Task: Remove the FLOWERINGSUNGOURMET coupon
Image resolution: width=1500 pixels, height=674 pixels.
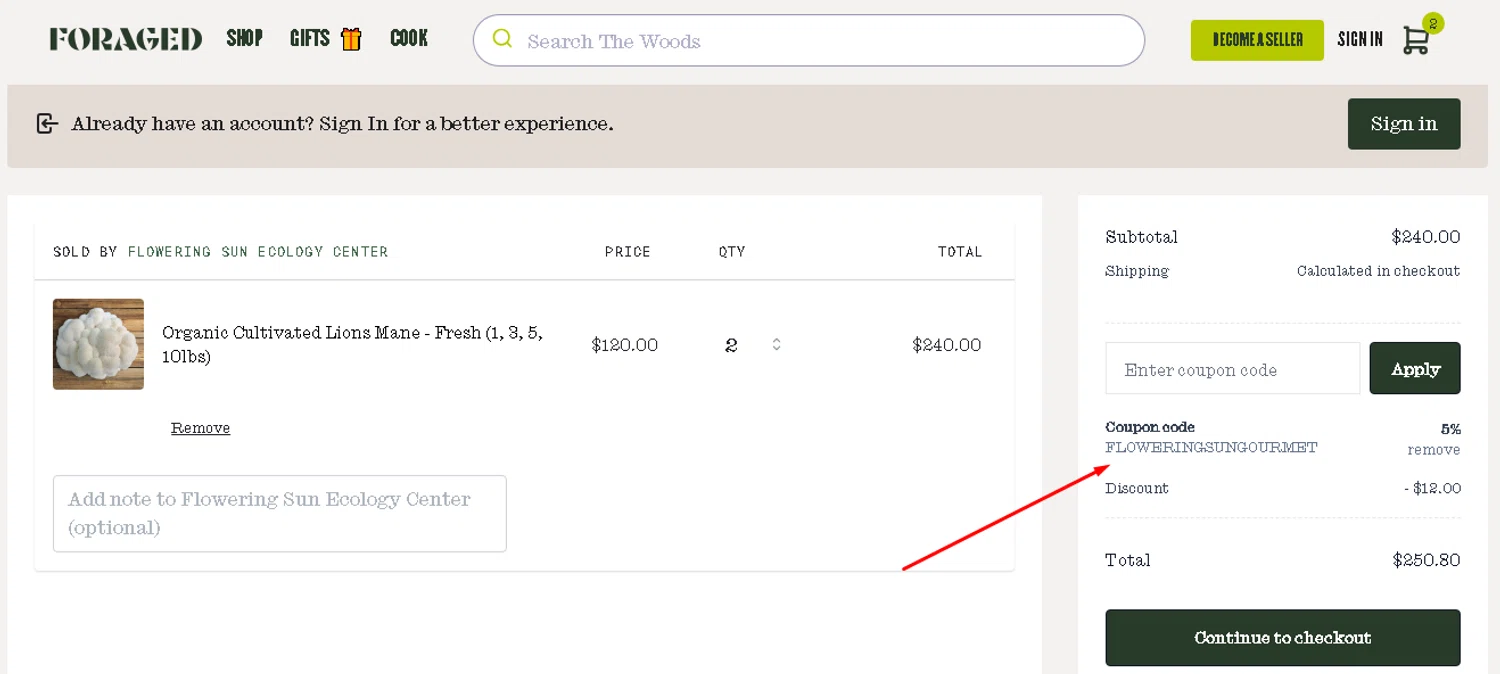Action: click(x=1434, y=450)
